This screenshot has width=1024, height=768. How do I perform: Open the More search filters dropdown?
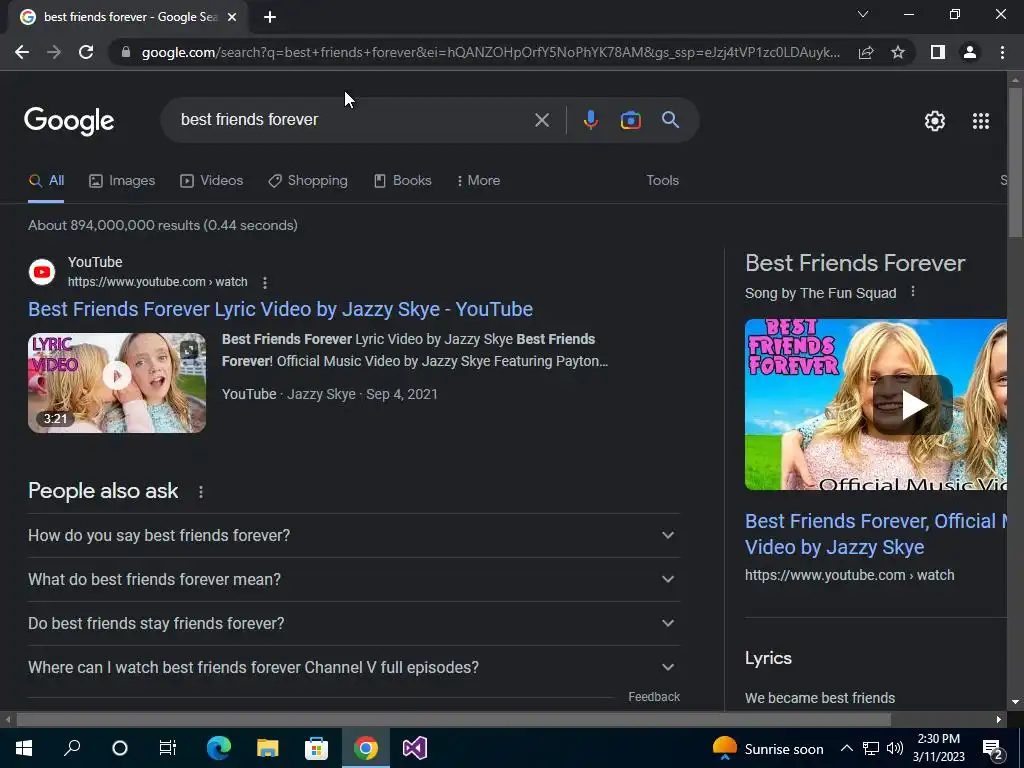[x=478, y=181]
